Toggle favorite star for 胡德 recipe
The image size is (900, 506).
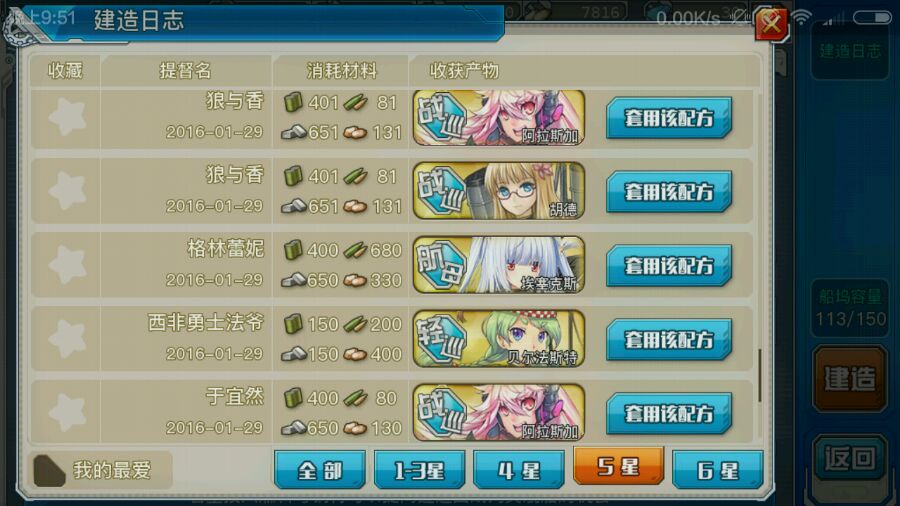click(x=67, y=190)
